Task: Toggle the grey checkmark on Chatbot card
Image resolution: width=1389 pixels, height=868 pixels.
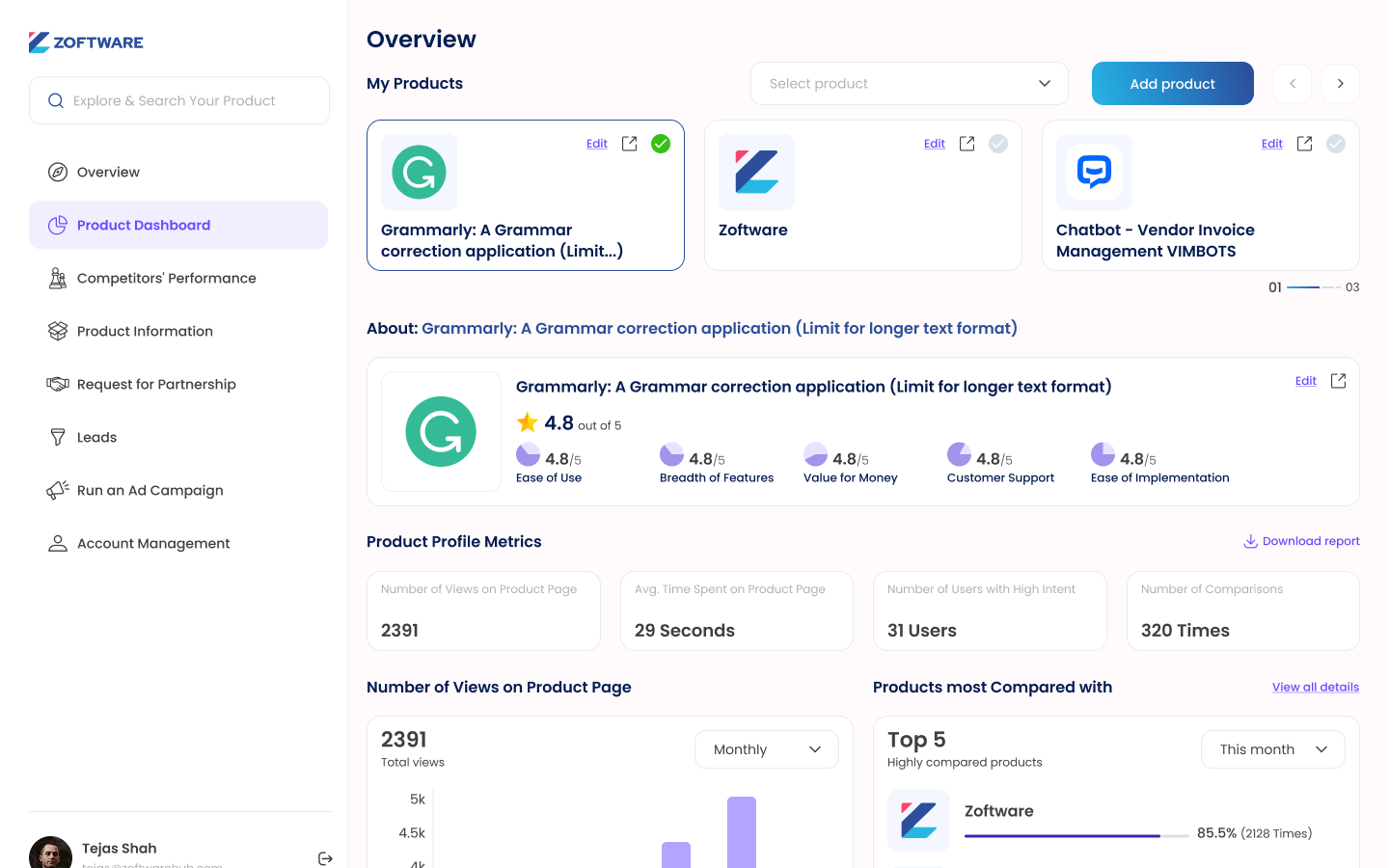Action: point(1336,144)
